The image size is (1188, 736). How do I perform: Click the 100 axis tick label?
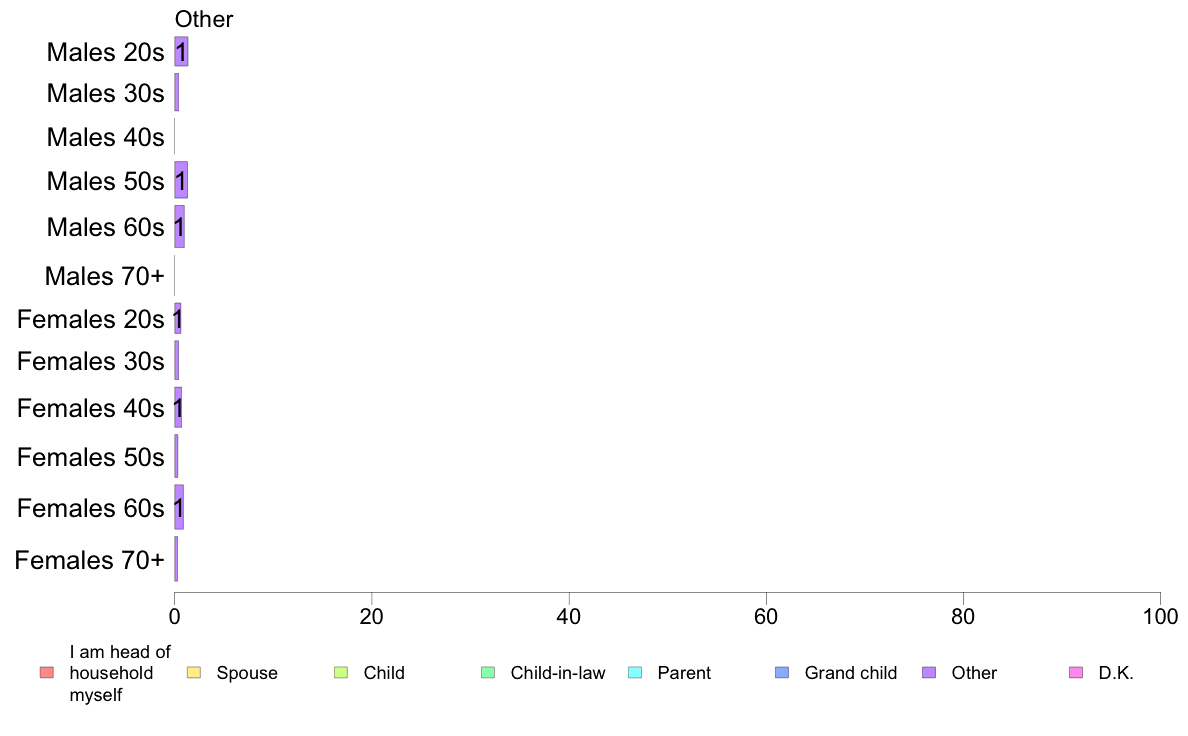[1160, 617]
